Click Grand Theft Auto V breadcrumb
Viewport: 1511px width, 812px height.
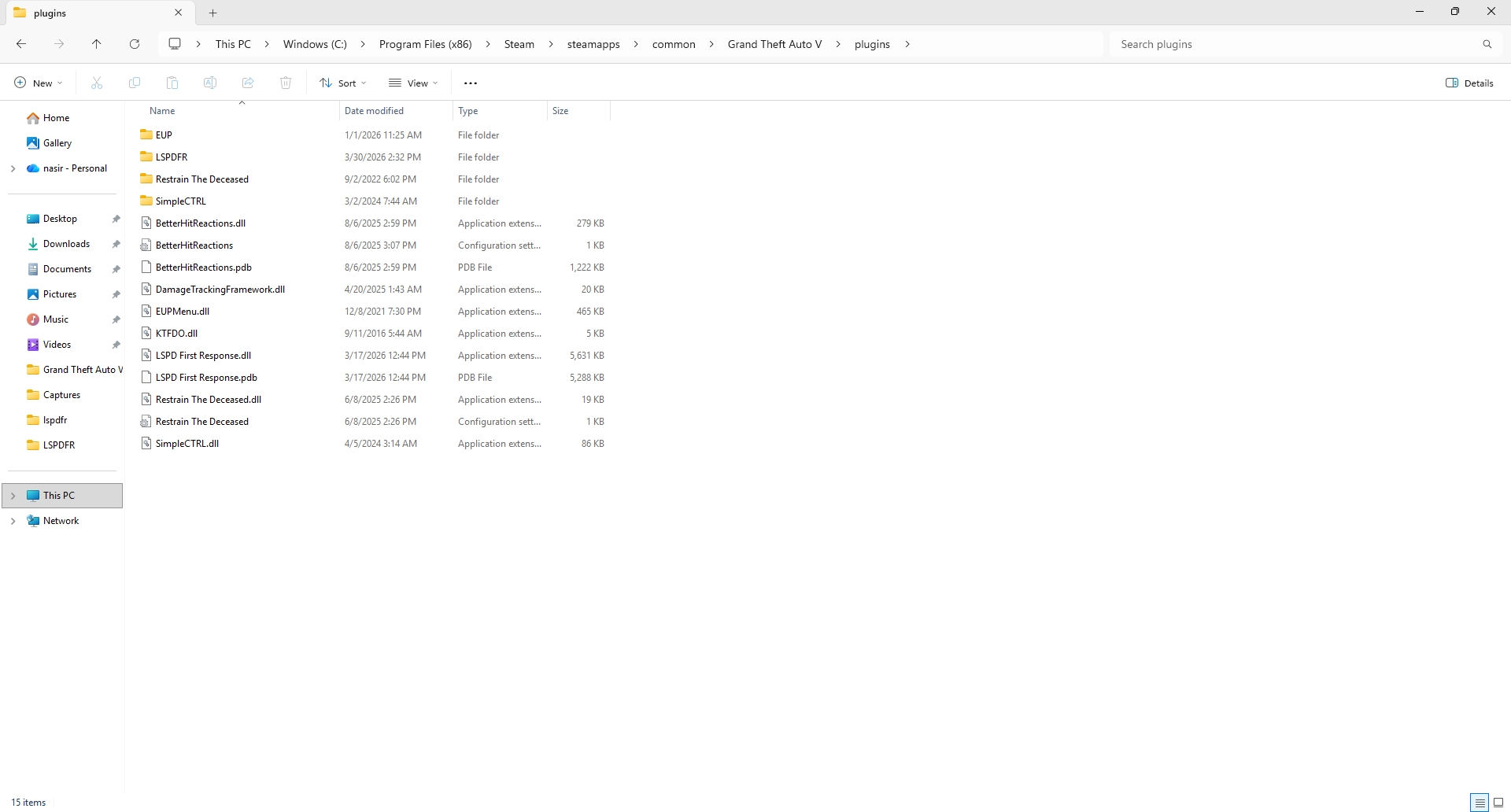(x=774, y=44)
